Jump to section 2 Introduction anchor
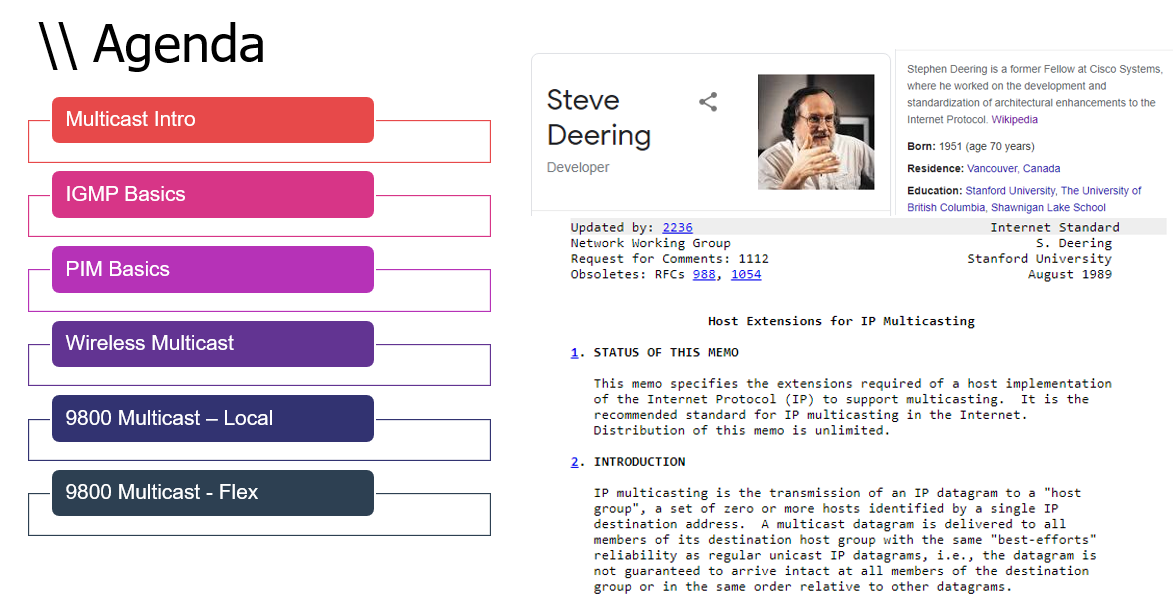Image resolution: width=1173 pixels, height=600 pixels. tap(575, 462)
